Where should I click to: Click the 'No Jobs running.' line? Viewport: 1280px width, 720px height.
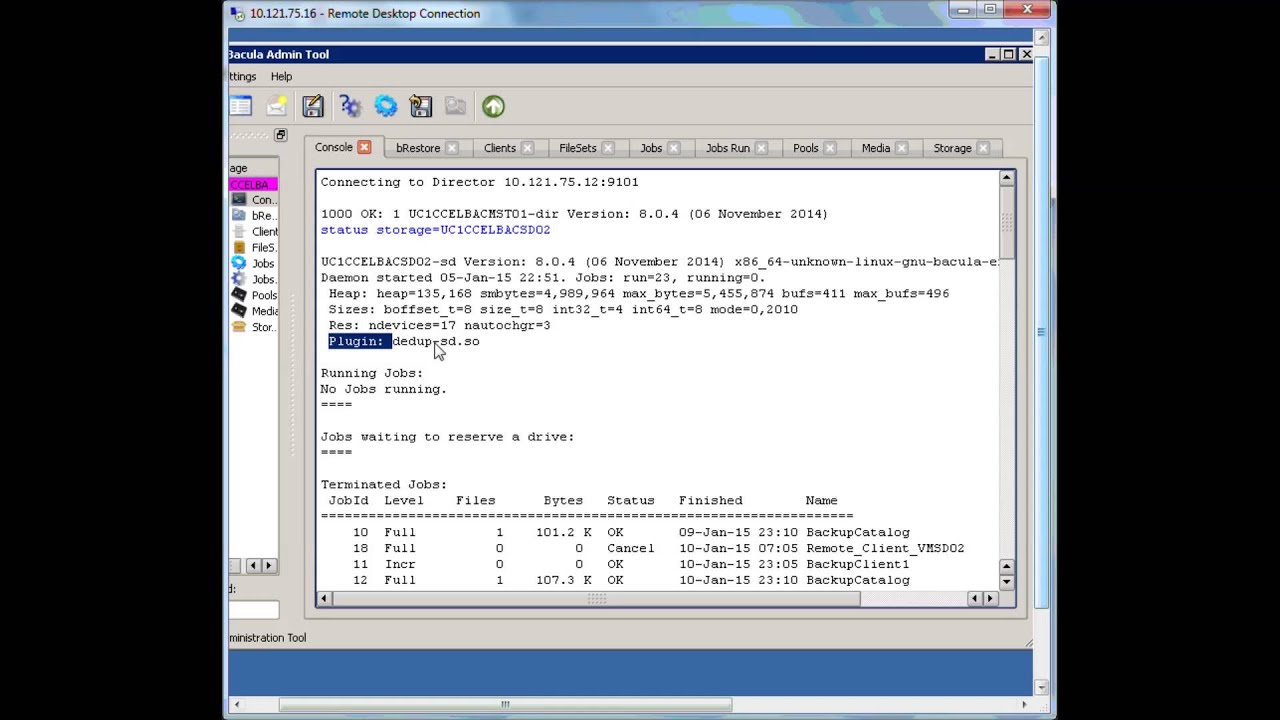click(383, 389)
